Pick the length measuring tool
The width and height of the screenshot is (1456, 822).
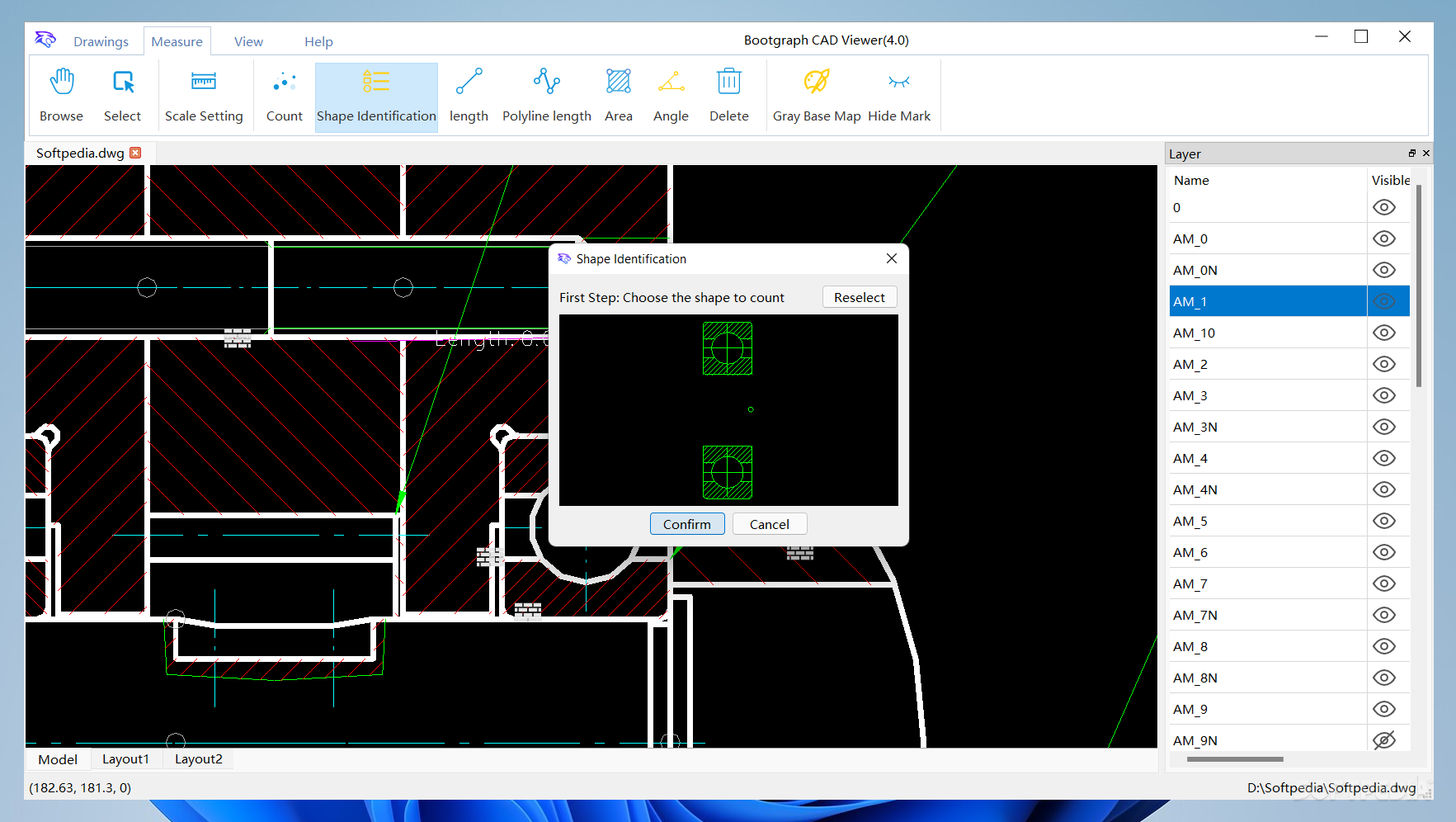(x=469, y=96)
